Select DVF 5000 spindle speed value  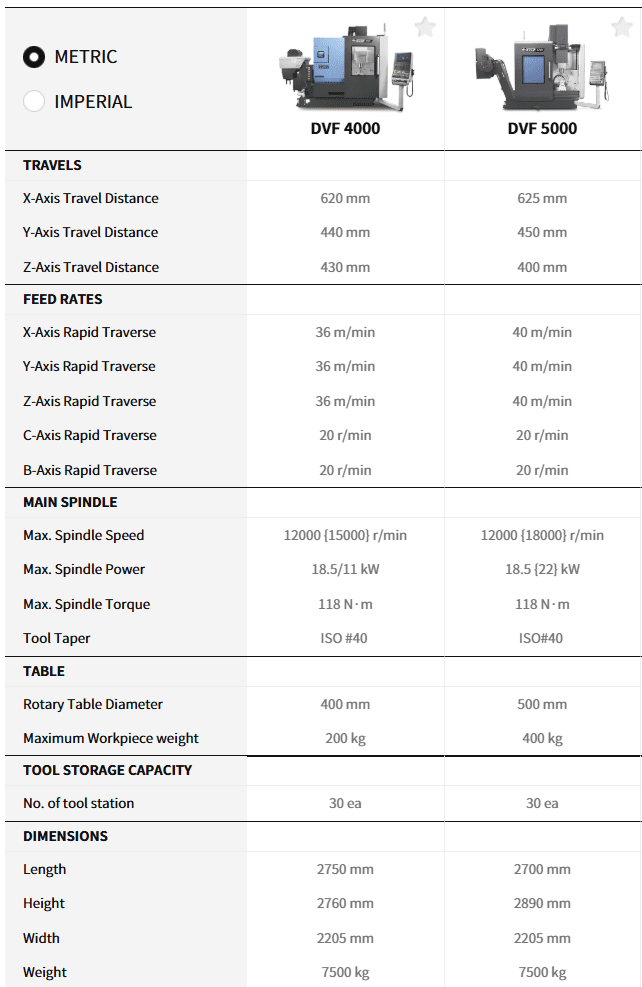542,535
